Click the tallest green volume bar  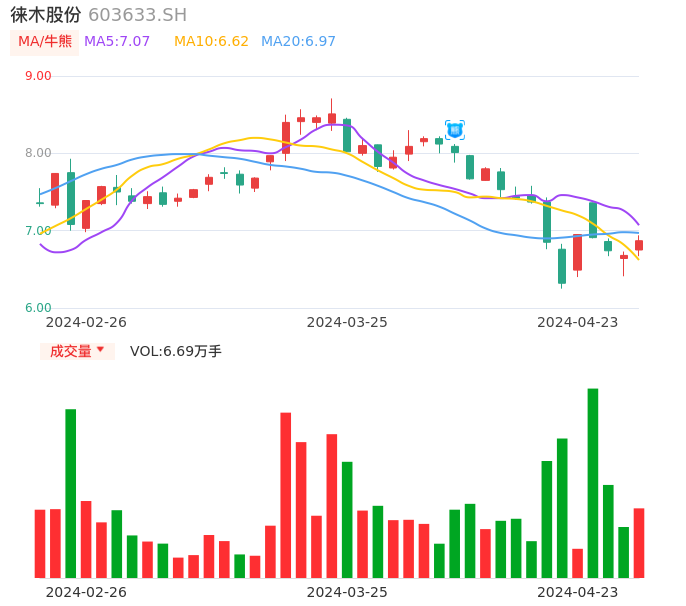(x=593, y=483)
